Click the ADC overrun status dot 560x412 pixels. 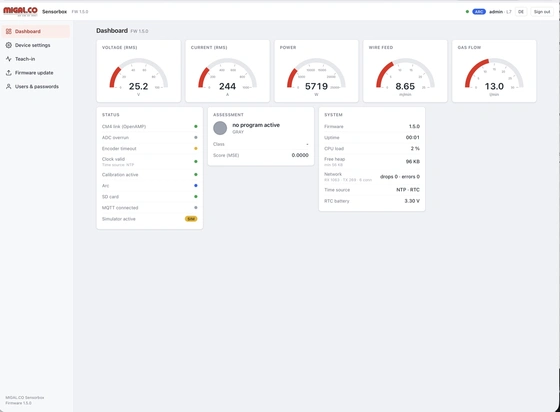(196, 137)
